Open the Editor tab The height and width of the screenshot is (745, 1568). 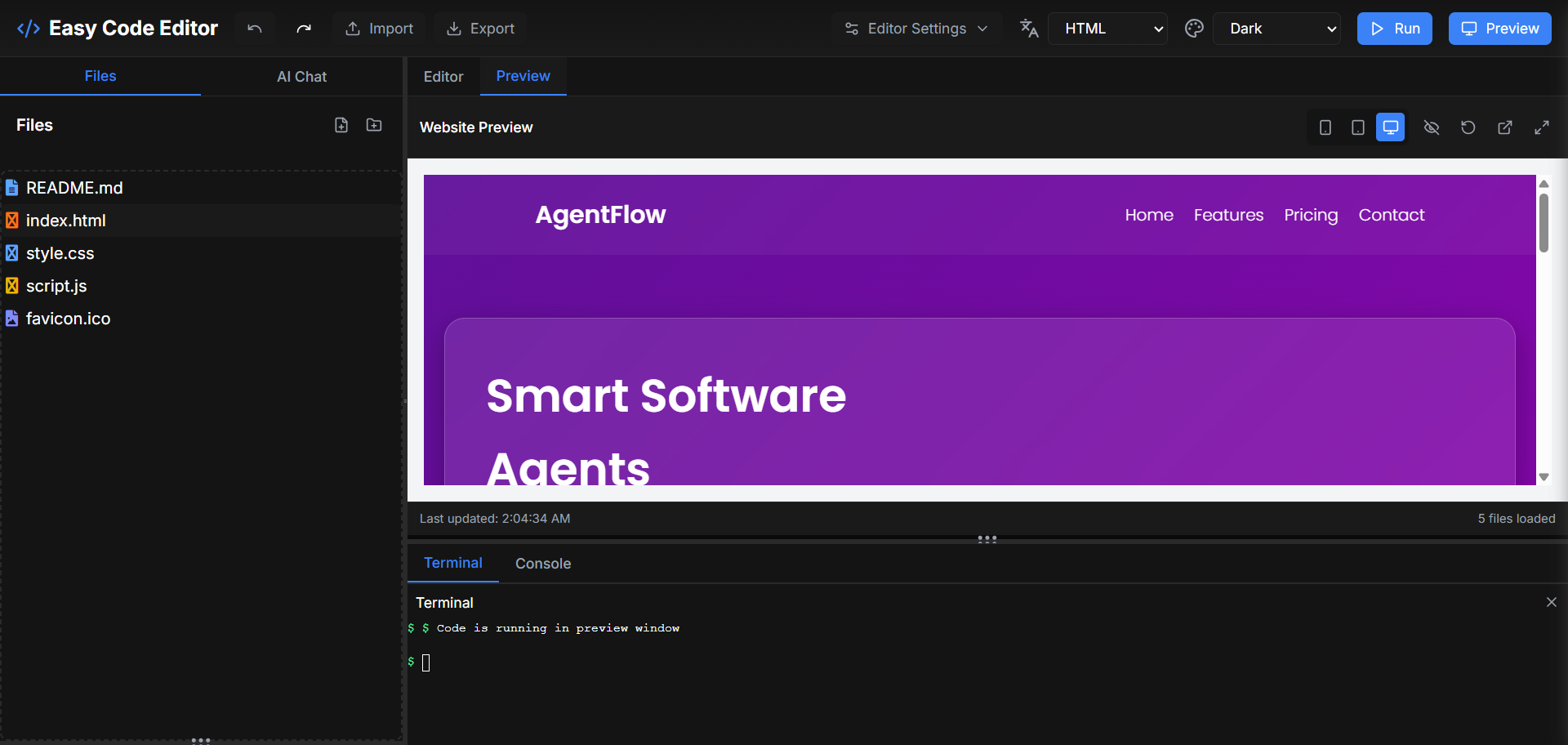pos(443,77)
